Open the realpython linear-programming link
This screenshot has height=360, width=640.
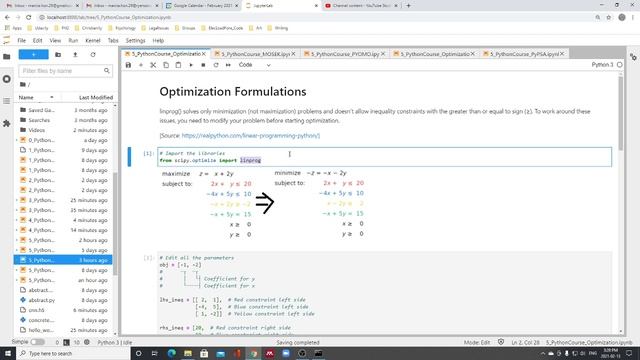coord(251,136)
